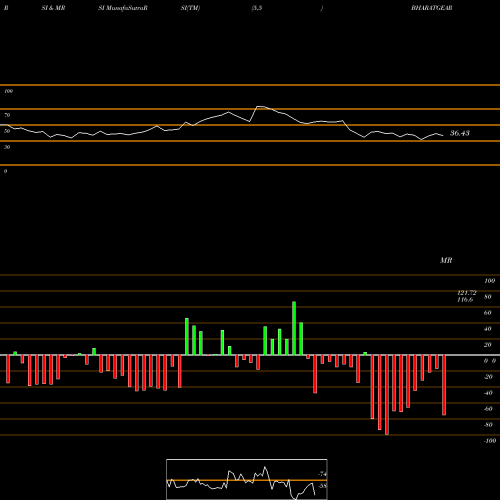Click the RSI value 36.43

click(460, 133)
